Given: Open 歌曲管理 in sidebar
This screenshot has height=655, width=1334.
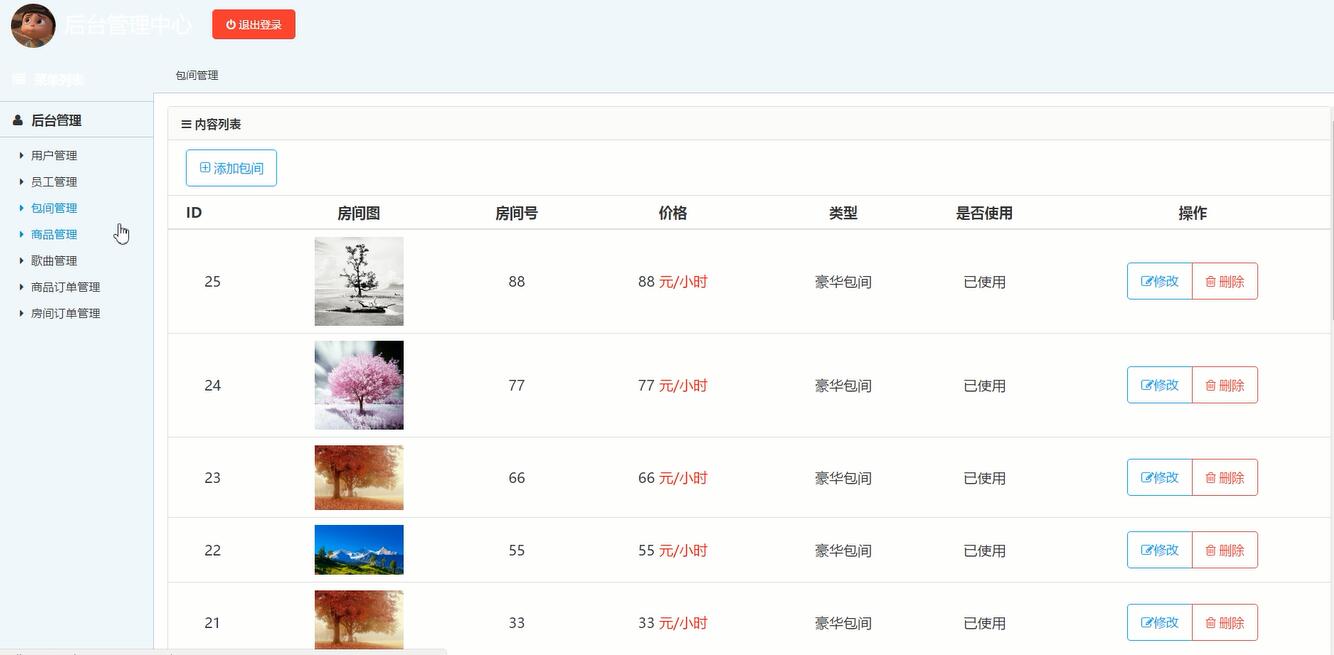Looking at the screenshot, I should pyautogui.click(x=54, y=260).
